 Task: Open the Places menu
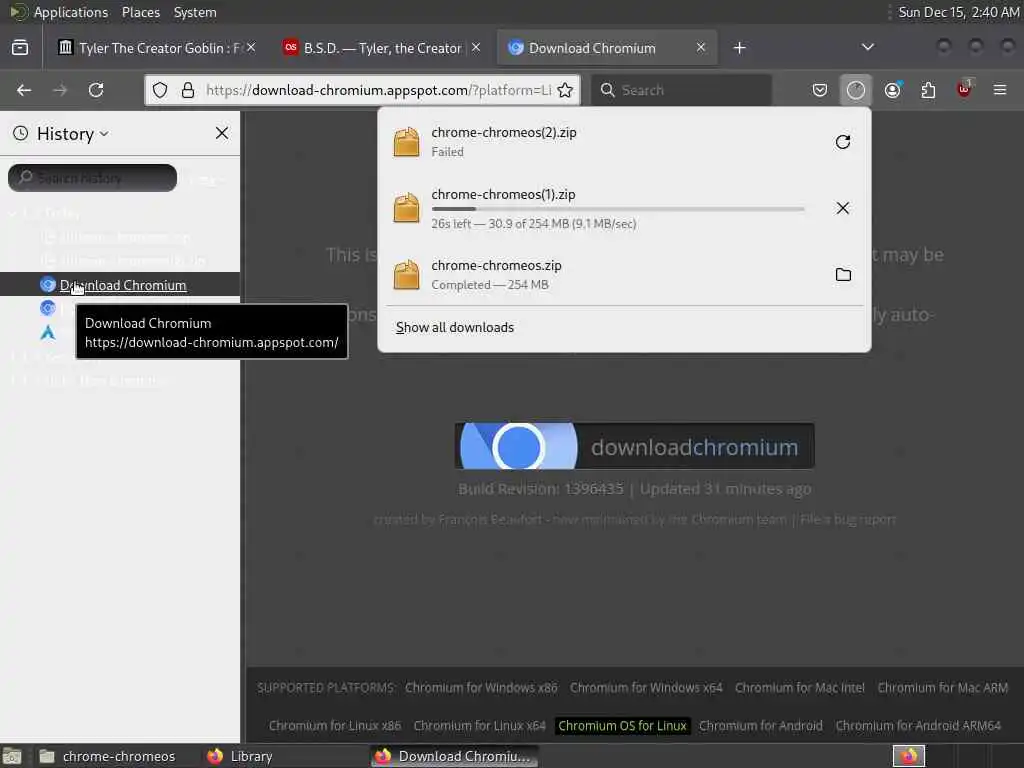(140, 12)
